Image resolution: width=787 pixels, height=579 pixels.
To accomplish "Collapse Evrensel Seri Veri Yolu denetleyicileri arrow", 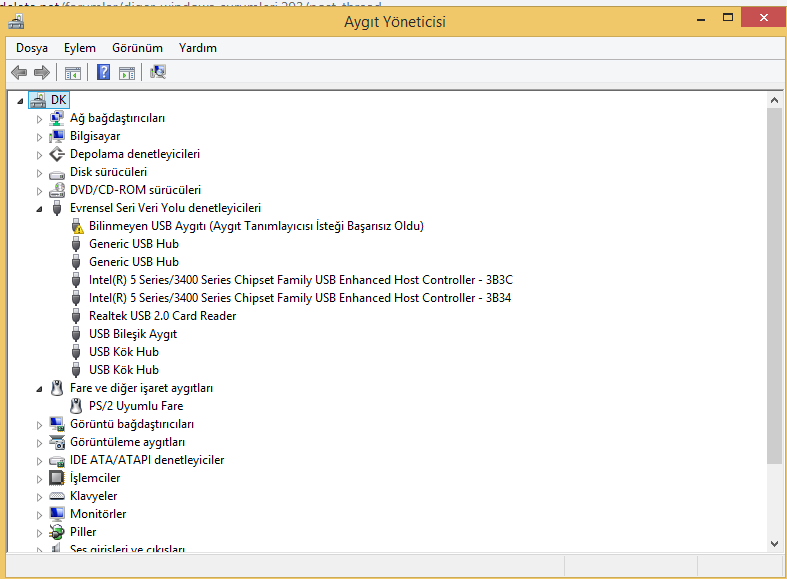I will 39,210.
